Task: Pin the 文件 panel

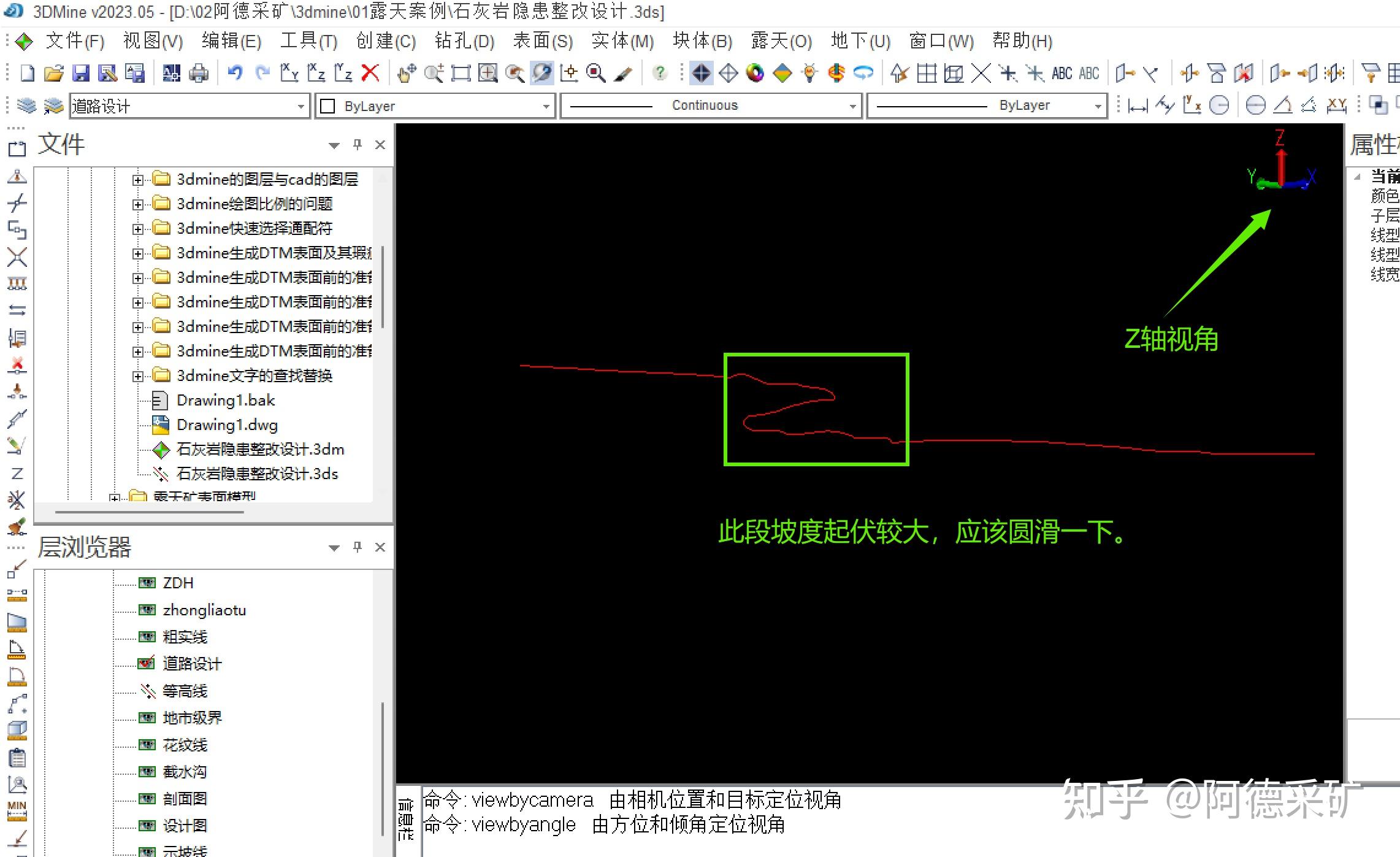Action: [356, 145]
